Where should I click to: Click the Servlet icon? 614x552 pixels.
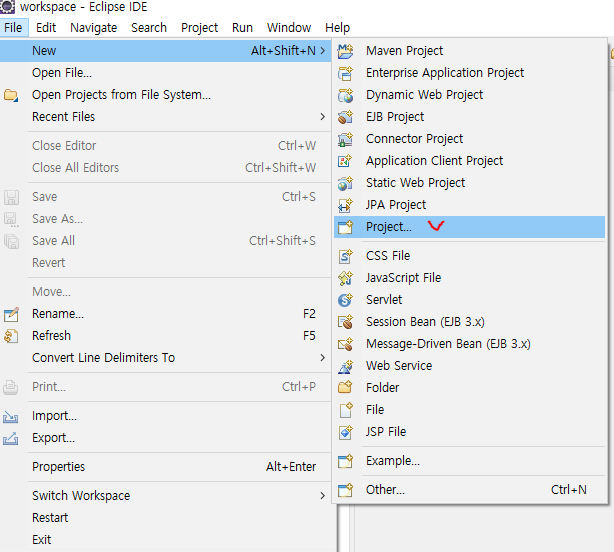[x=345, y=300]
